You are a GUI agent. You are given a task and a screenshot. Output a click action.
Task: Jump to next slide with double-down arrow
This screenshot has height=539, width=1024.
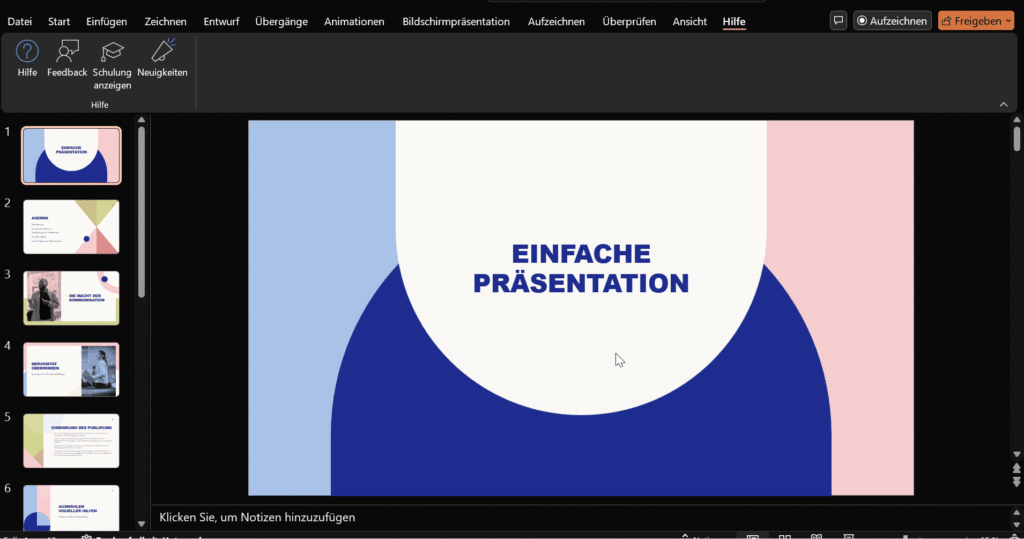pyautogui.click(x=1017, y=480)
